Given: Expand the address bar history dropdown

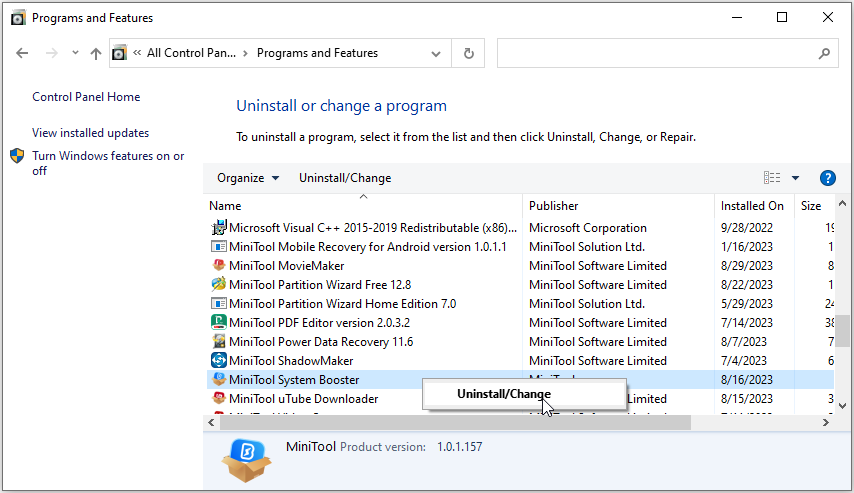Looking at the screenshot, I should [x=436, y=53].
